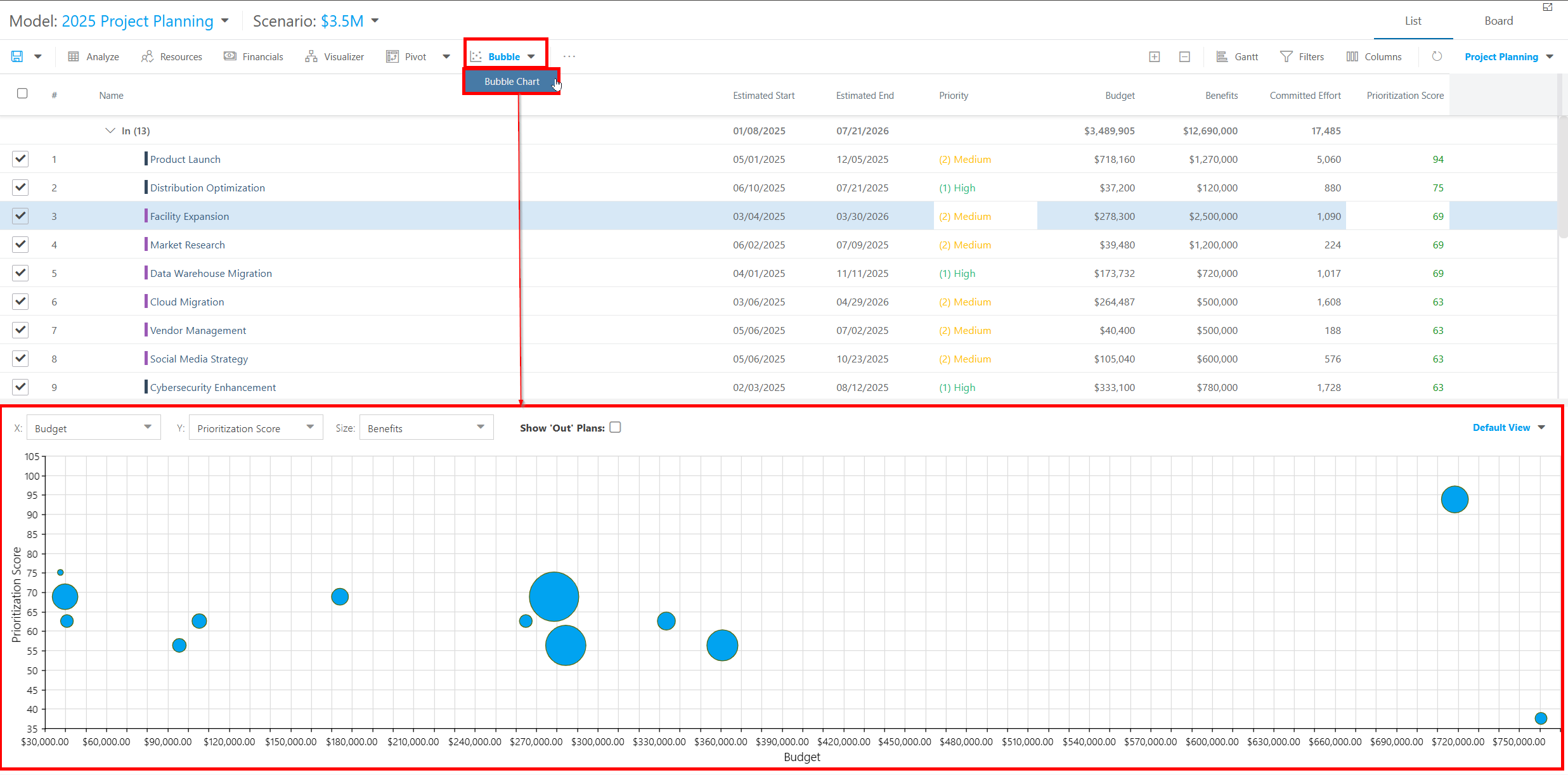This screenshot has height=775, width=1568.
Task: Sort by the Benefits column header
Action: [1221, 96]
